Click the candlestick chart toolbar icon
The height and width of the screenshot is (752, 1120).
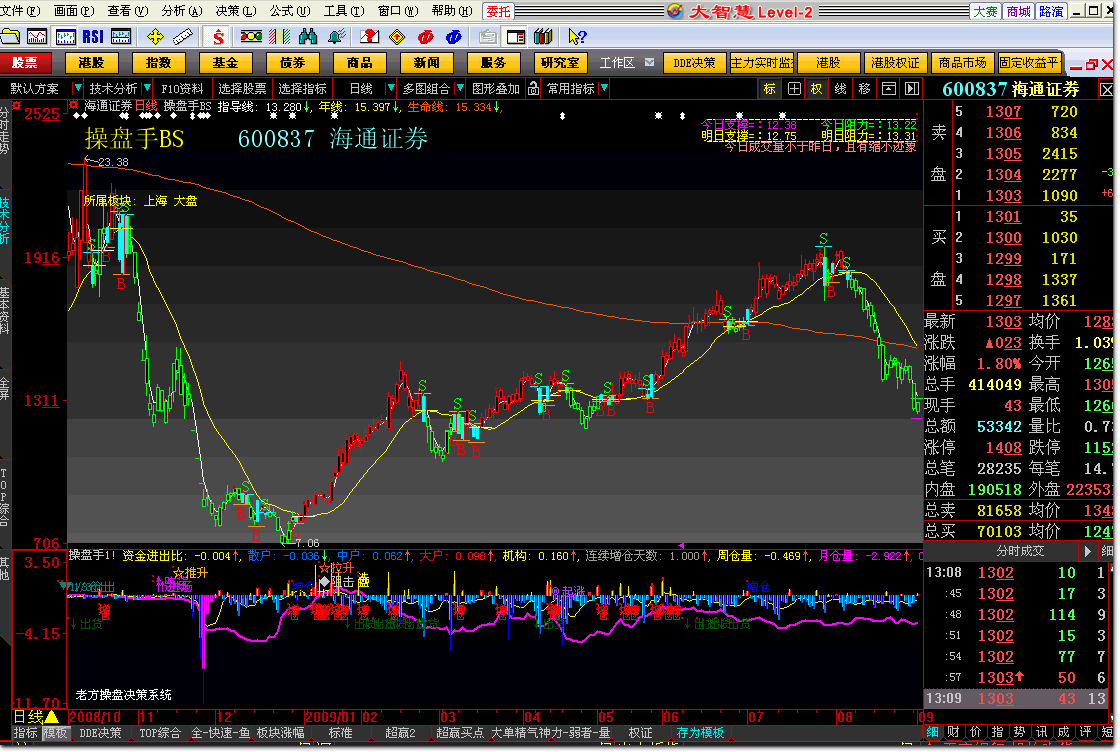[66, 36]
